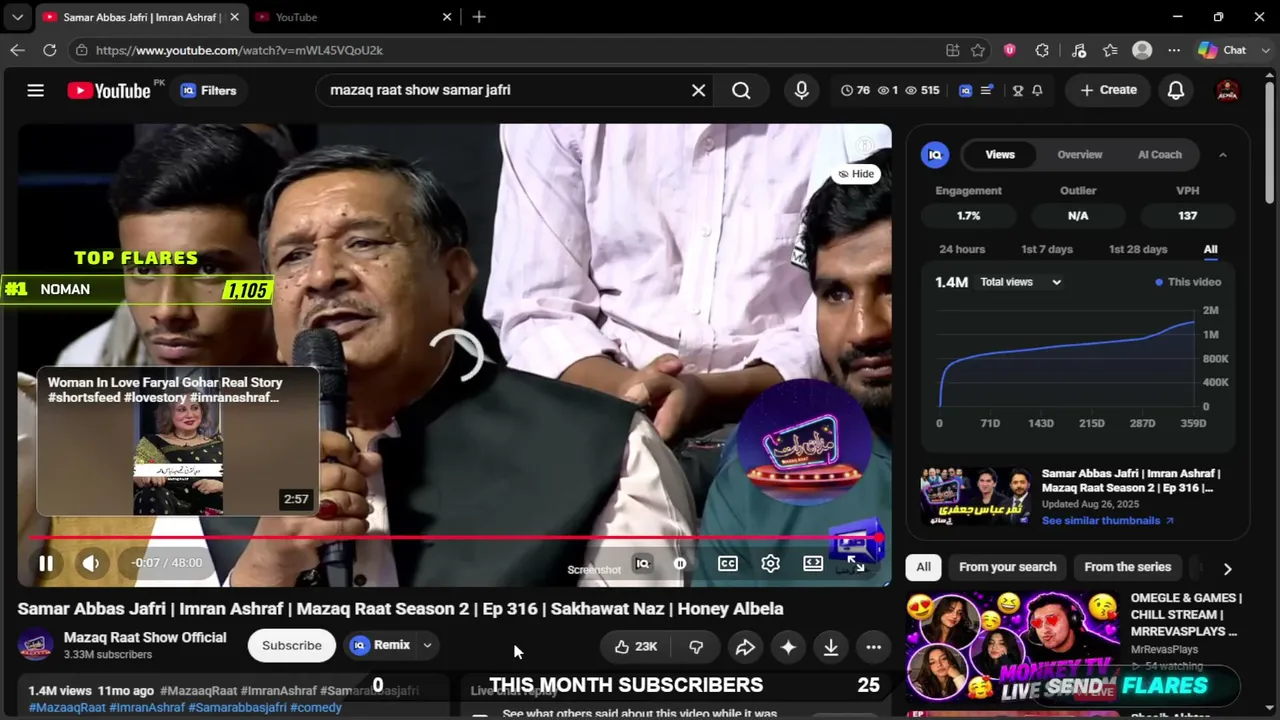This screenshot has width=1280, height=720.
Task: Open browser extensions puzzle icon
Action: tap(1042, 50)
